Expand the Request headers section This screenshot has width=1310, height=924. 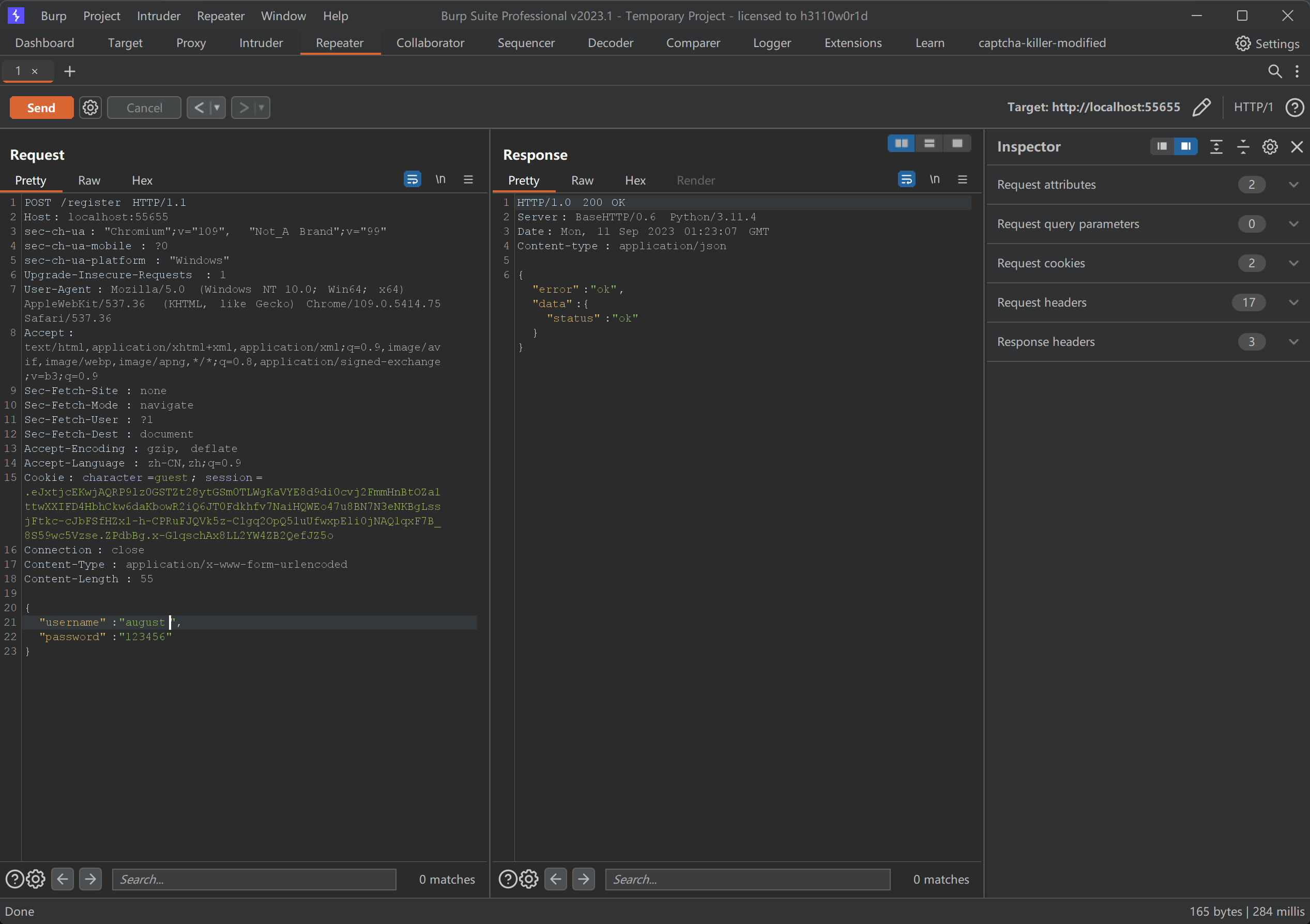(1293, 302)
